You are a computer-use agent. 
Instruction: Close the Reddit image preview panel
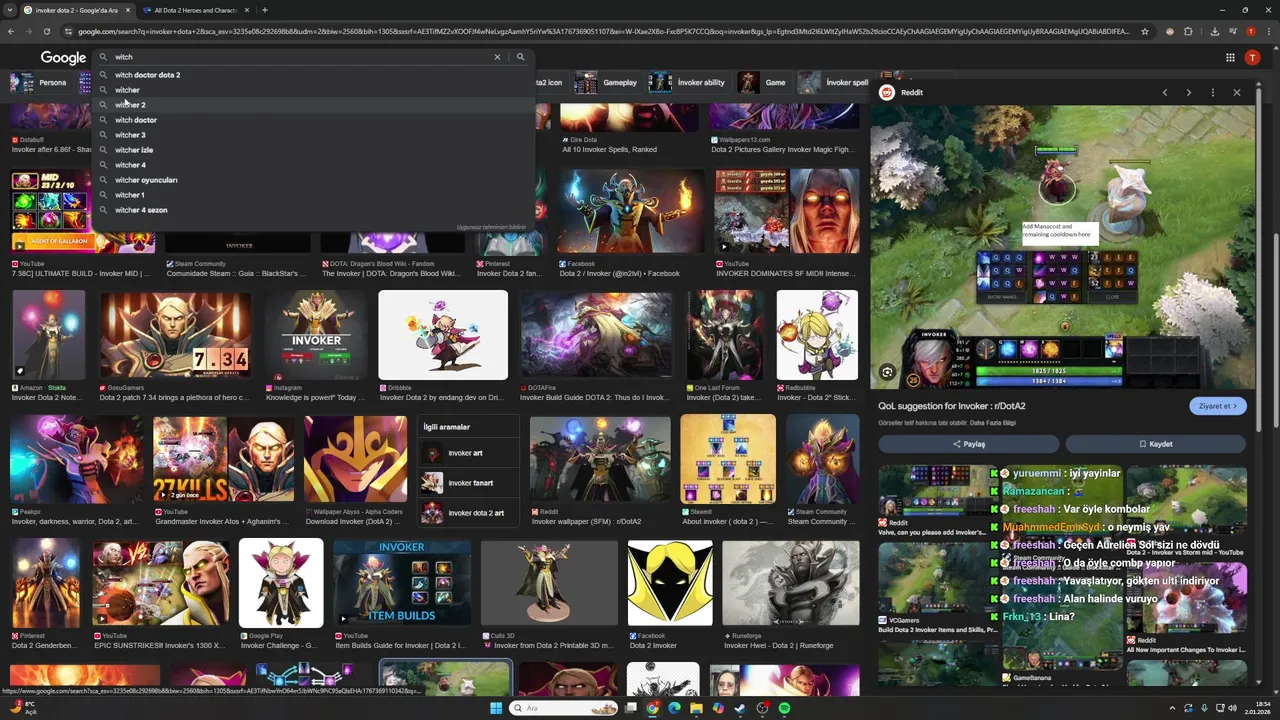[x=1236, y=92]
